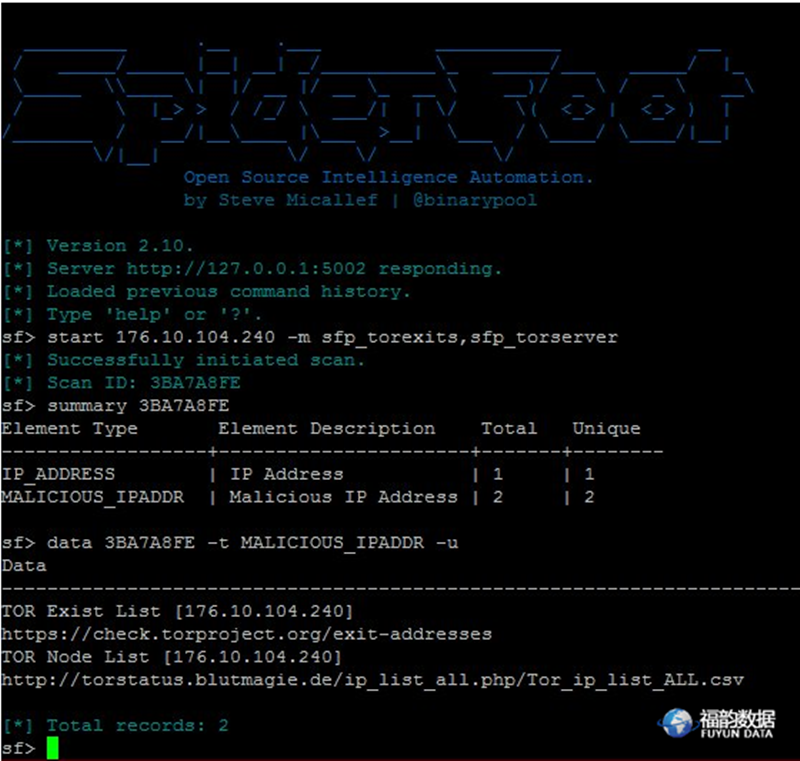
Task: Click the 'Data' output heading
Action: (x=23, y=566)
